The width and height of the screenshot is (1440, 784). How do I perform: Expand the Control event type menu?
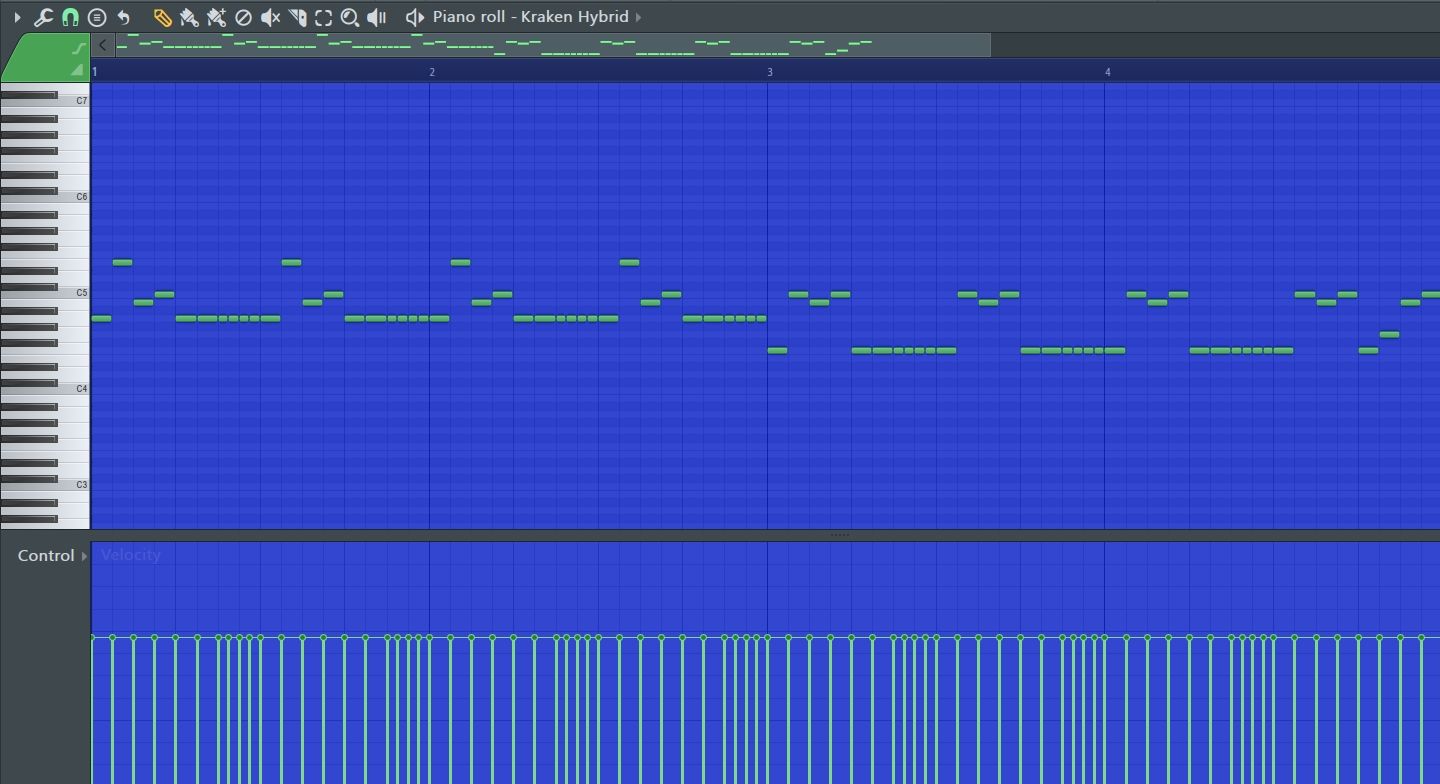[x=84, y=556]
